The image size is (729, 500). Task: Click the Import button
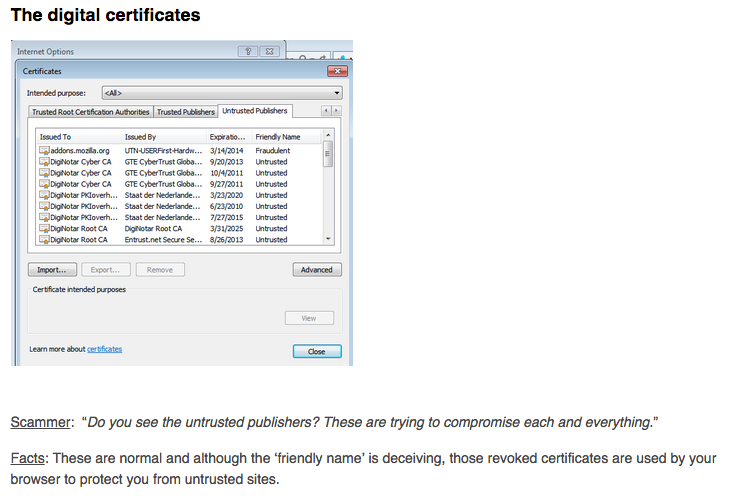click(x=52, y=270)
